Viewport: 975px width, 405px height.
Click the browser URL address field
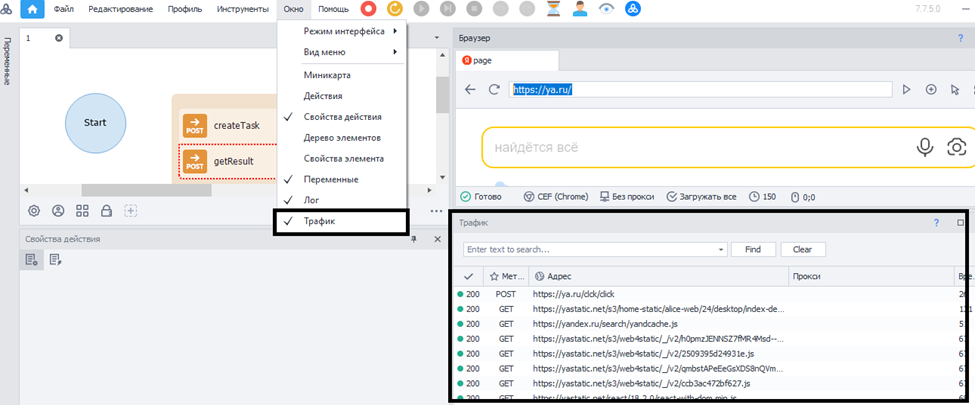click(700, 89)
